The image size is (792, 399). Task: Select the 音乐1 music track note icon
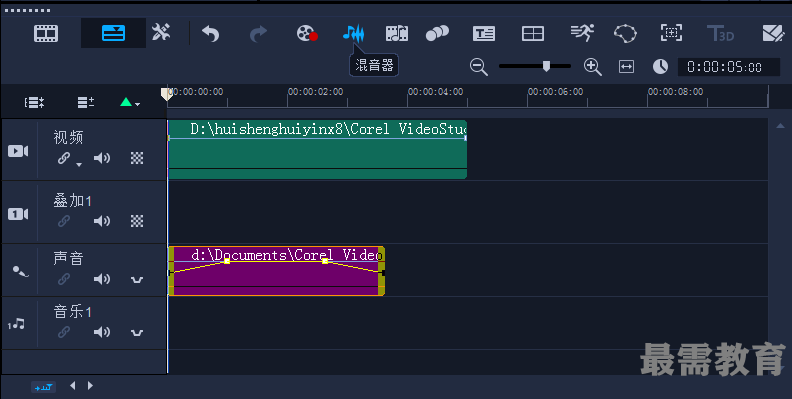pyautogui.click(x=17, y=324)
